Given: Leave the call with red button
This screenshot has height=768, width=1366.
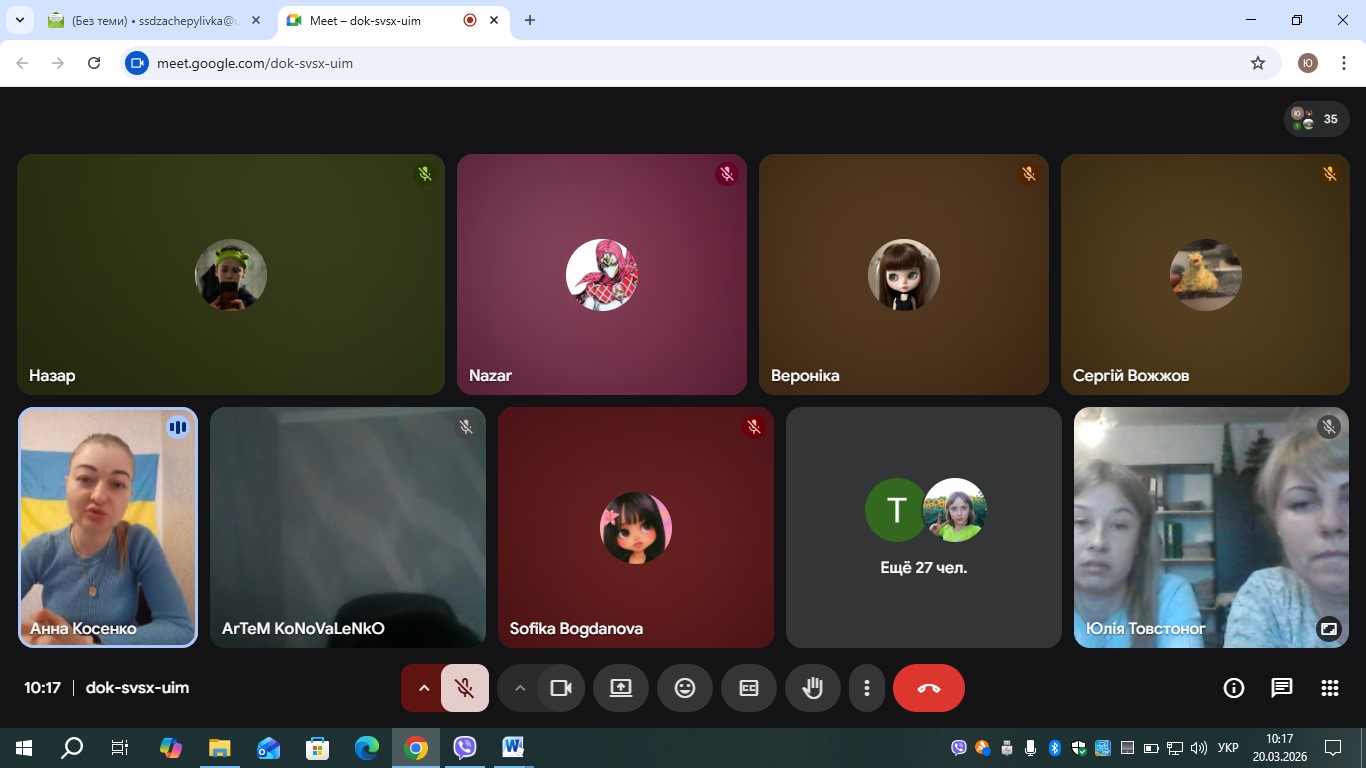Looking at the screenshot, I should click(x=928, y=688).
